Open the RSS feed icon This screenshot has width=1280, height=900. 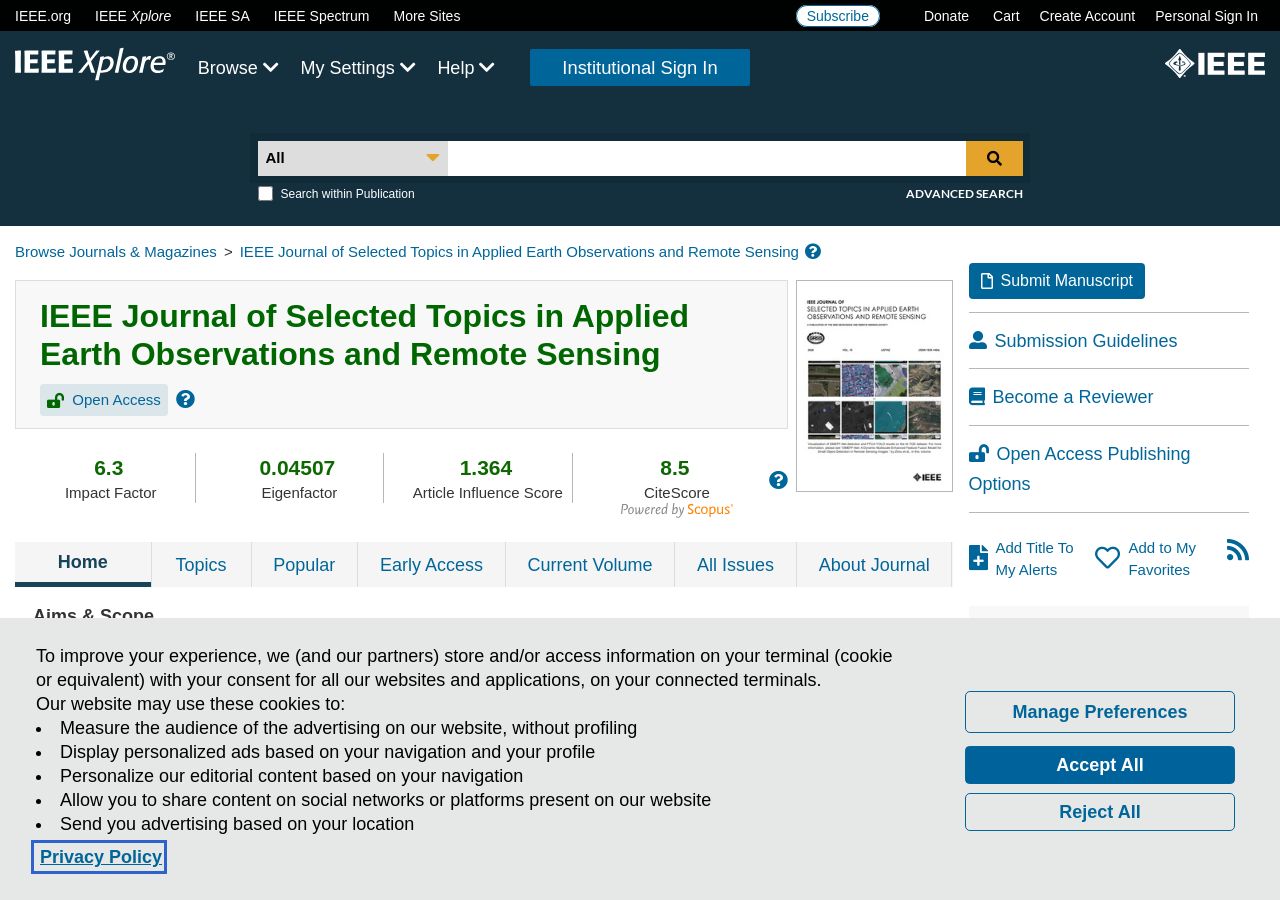click(1238, 550)
